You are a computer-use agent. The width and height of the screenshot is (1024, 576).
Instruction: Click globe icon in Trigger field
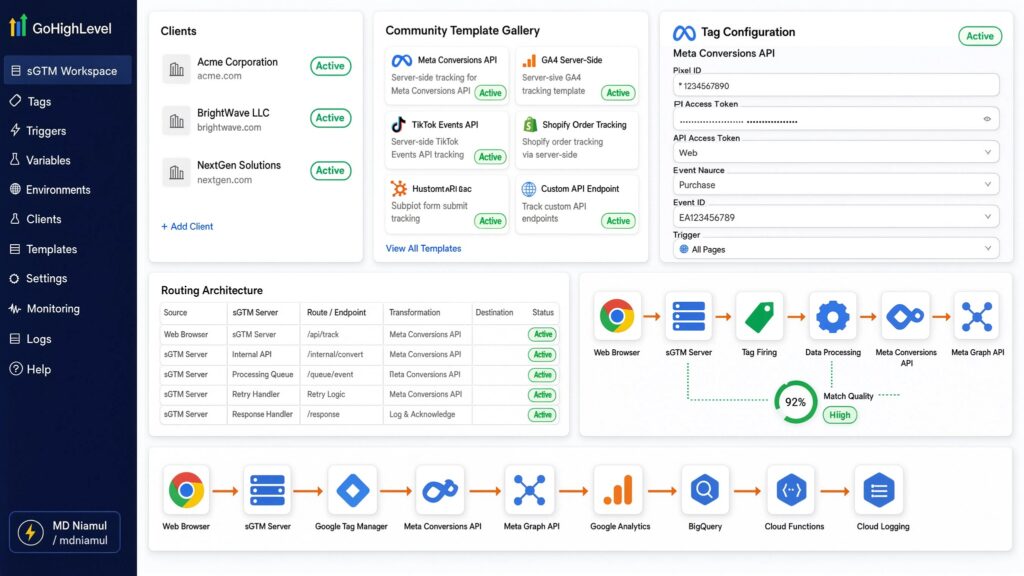click(x=684, y=249)
